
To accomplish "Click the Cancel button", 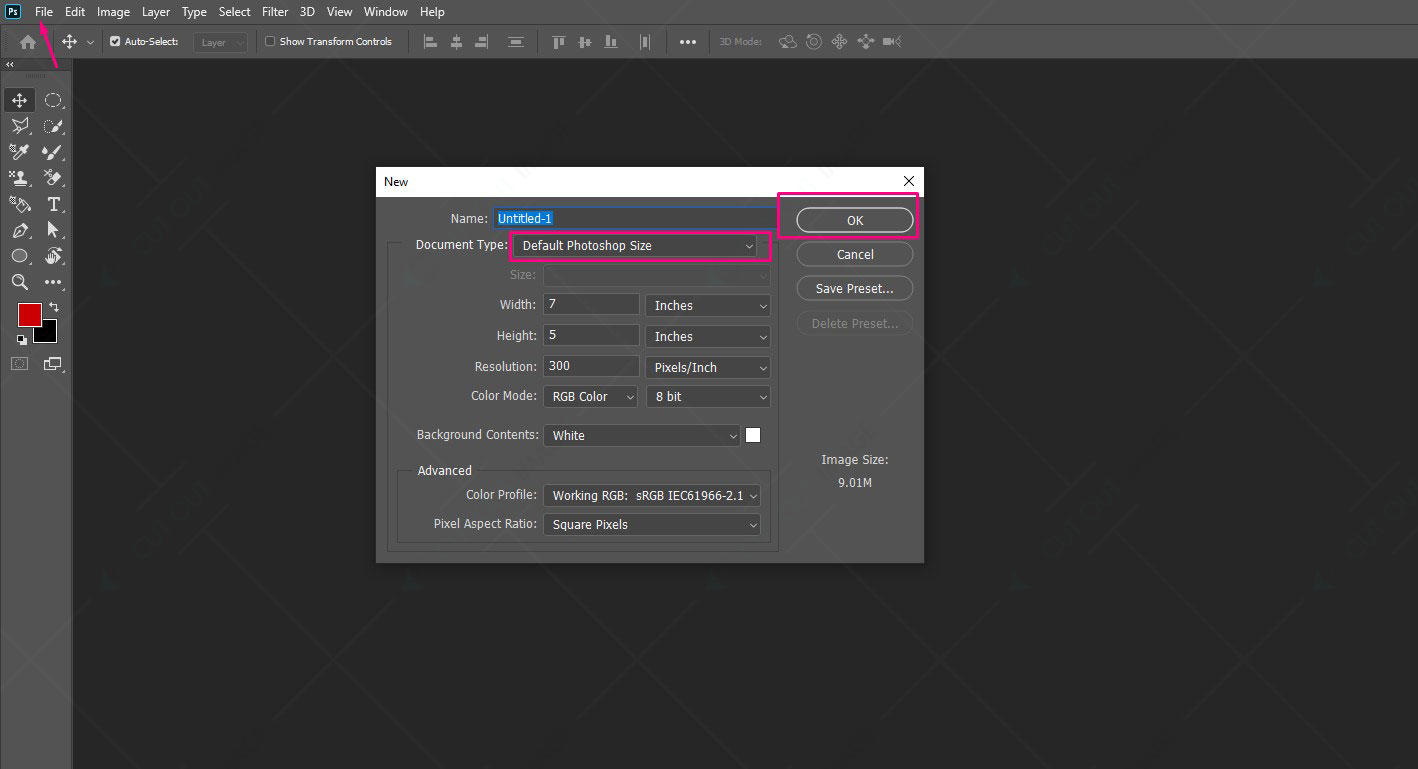I will pyautogui.click(x=855, y=254).
